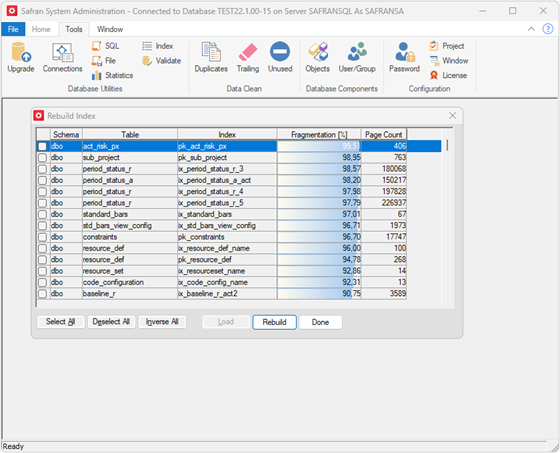Image resolution: width=560 pixels, height=453 pixels.
Task: Select the pk_constraints index cell
Action: (x=227, y=237)
